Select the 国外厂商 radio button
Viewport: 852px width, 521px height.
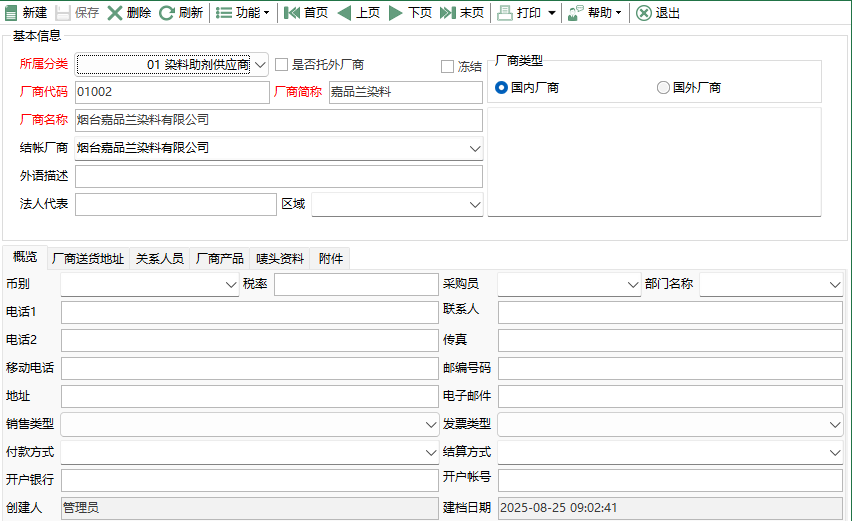(663, 88)
